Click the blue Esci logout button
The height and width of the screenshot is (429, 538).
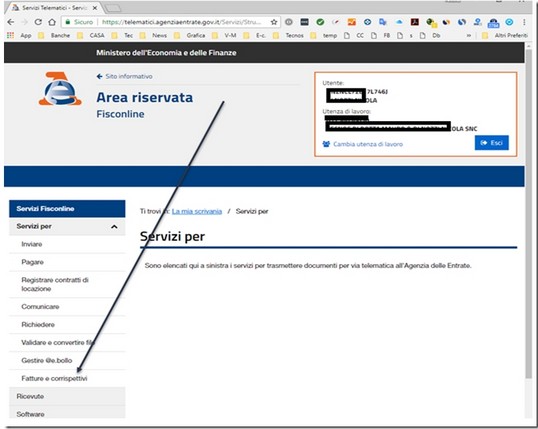(491, 143)
